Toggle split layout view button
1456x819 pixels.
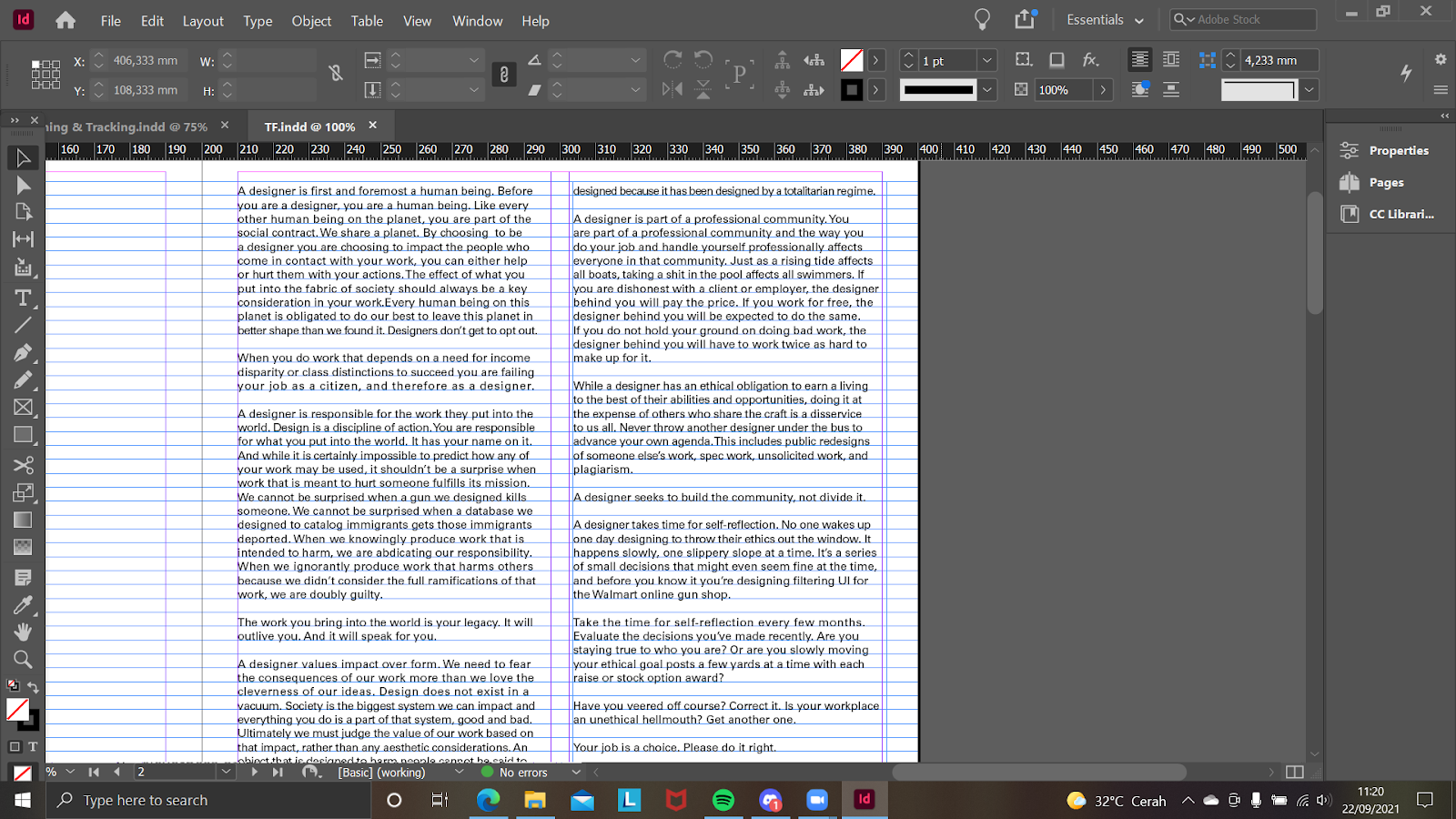(x=1295, y=772)
